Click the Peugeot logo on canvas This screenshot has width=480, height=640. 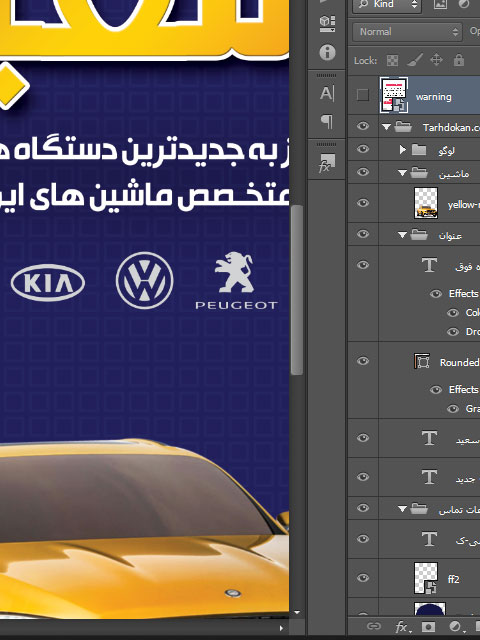[236, 281]
